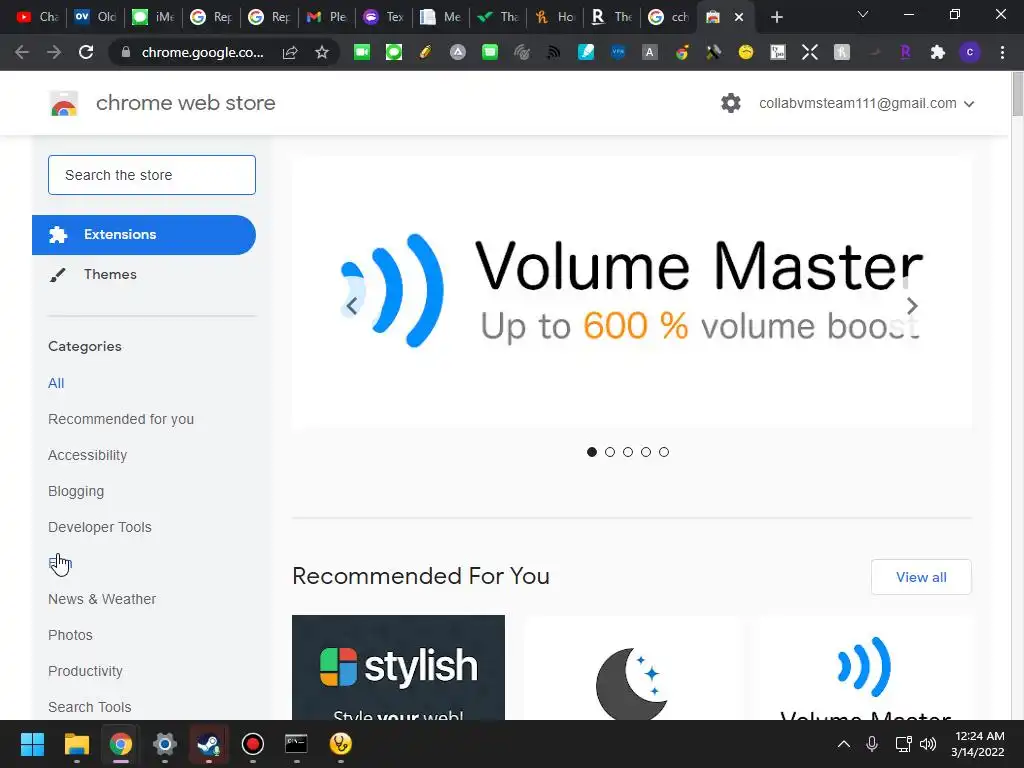This screenshot has height=768, width=1024.
Task: Open the gray triangle circle extension
Action: 458,52
